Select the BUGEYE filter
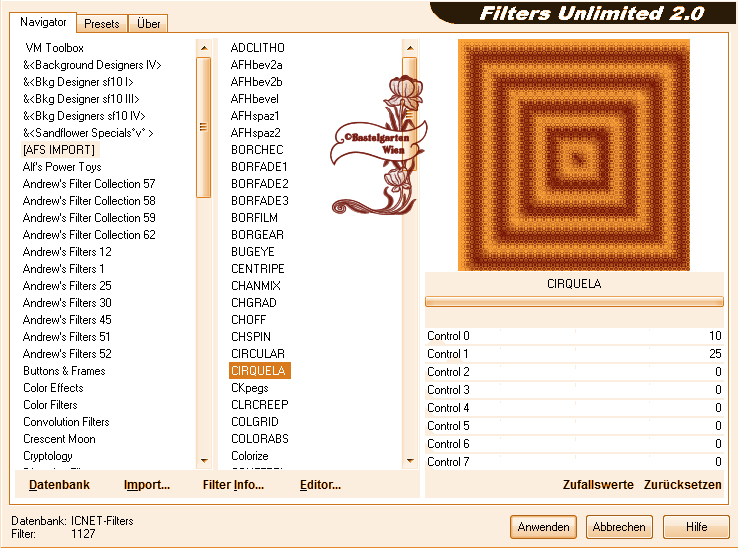738x548 pixels. point(253,252)
